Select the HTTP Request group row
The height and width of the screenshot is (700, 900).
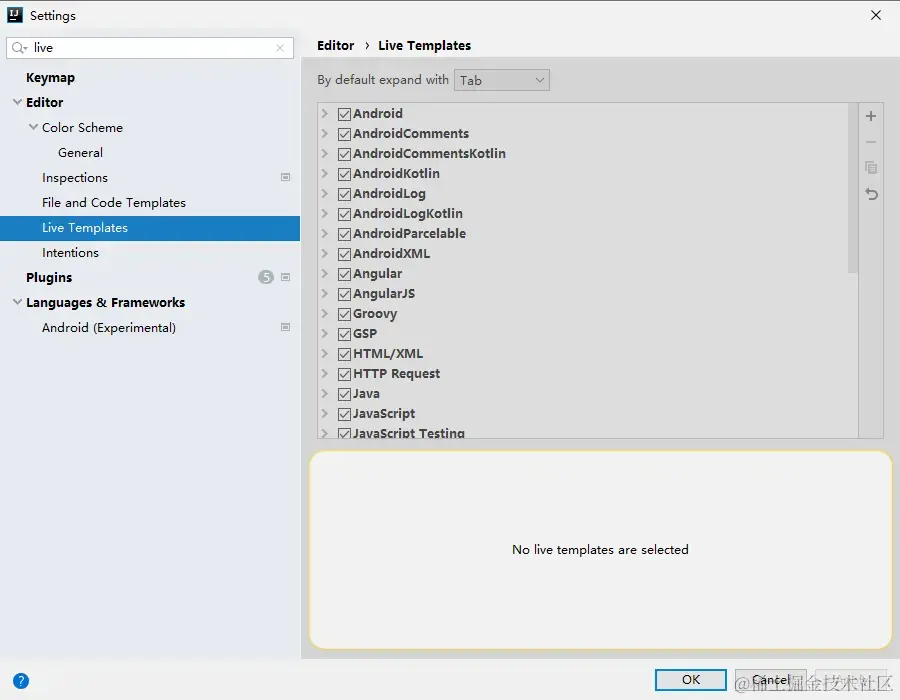point(583,374)
